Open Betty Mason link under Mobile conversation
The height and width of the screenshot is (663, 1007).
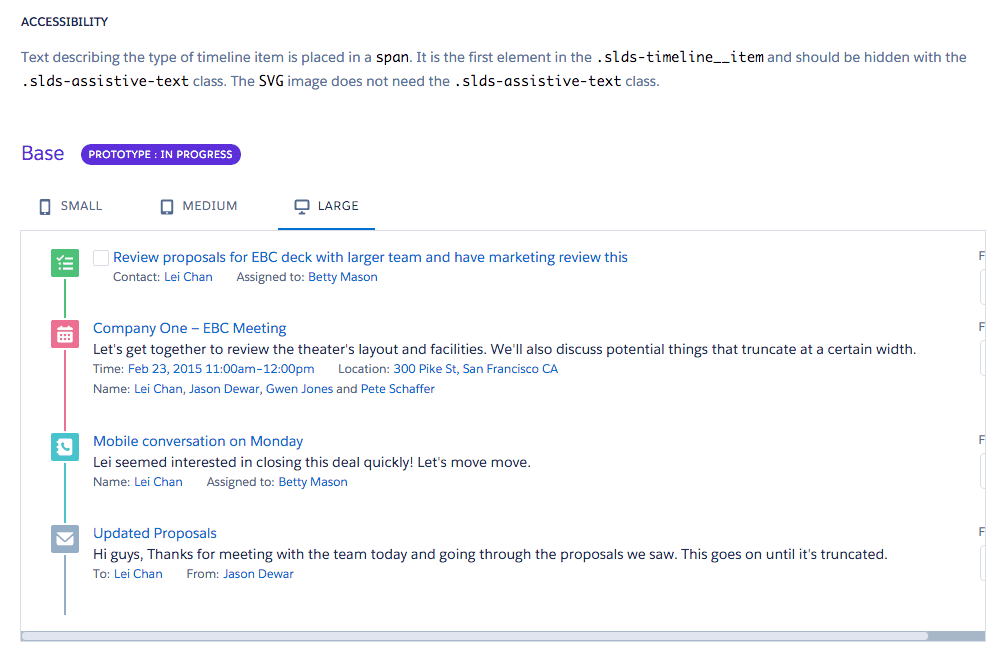point(313,482)
